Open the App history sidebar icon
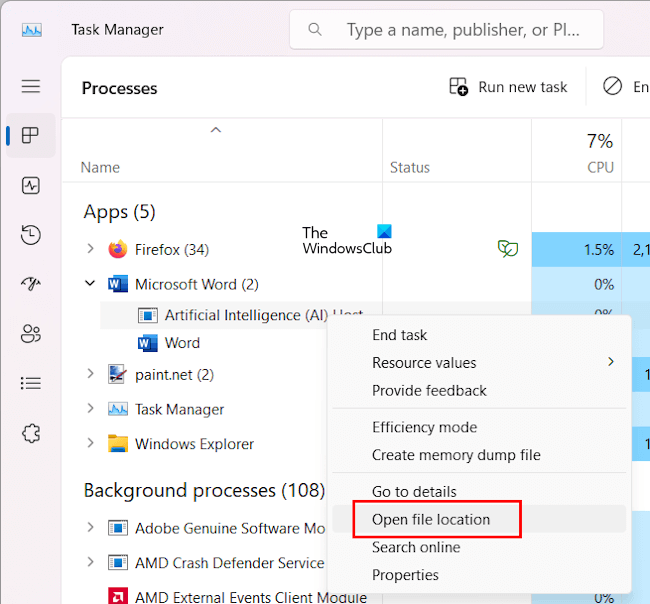This screenshot has width=650, height=604. click(31, 235)
